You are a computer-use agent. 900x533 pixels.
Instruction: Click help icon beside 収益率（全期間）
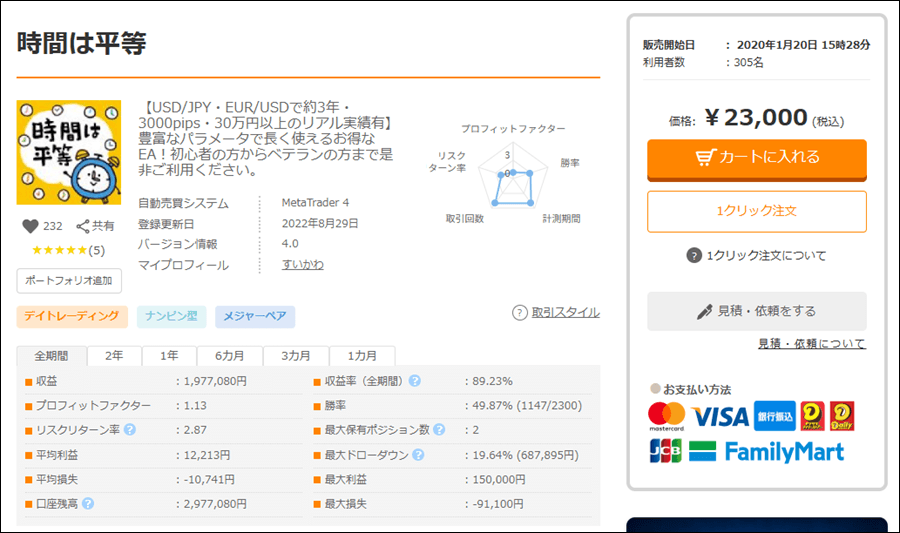click(x=415, y=381)
